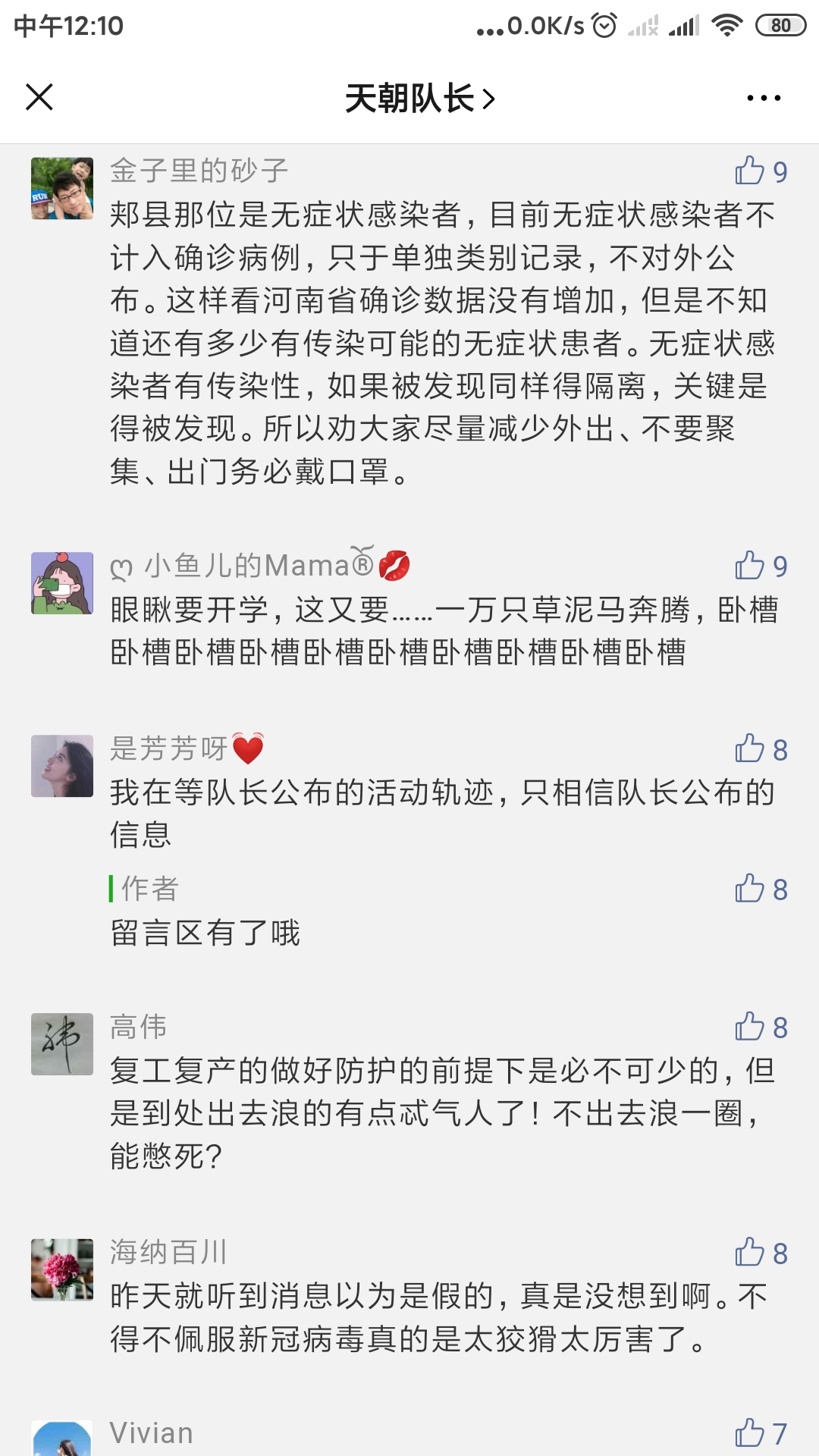Open 是芳芳呀 profile picture
The height and width of the screenshot is (1456, 819).
click(62, 766)
